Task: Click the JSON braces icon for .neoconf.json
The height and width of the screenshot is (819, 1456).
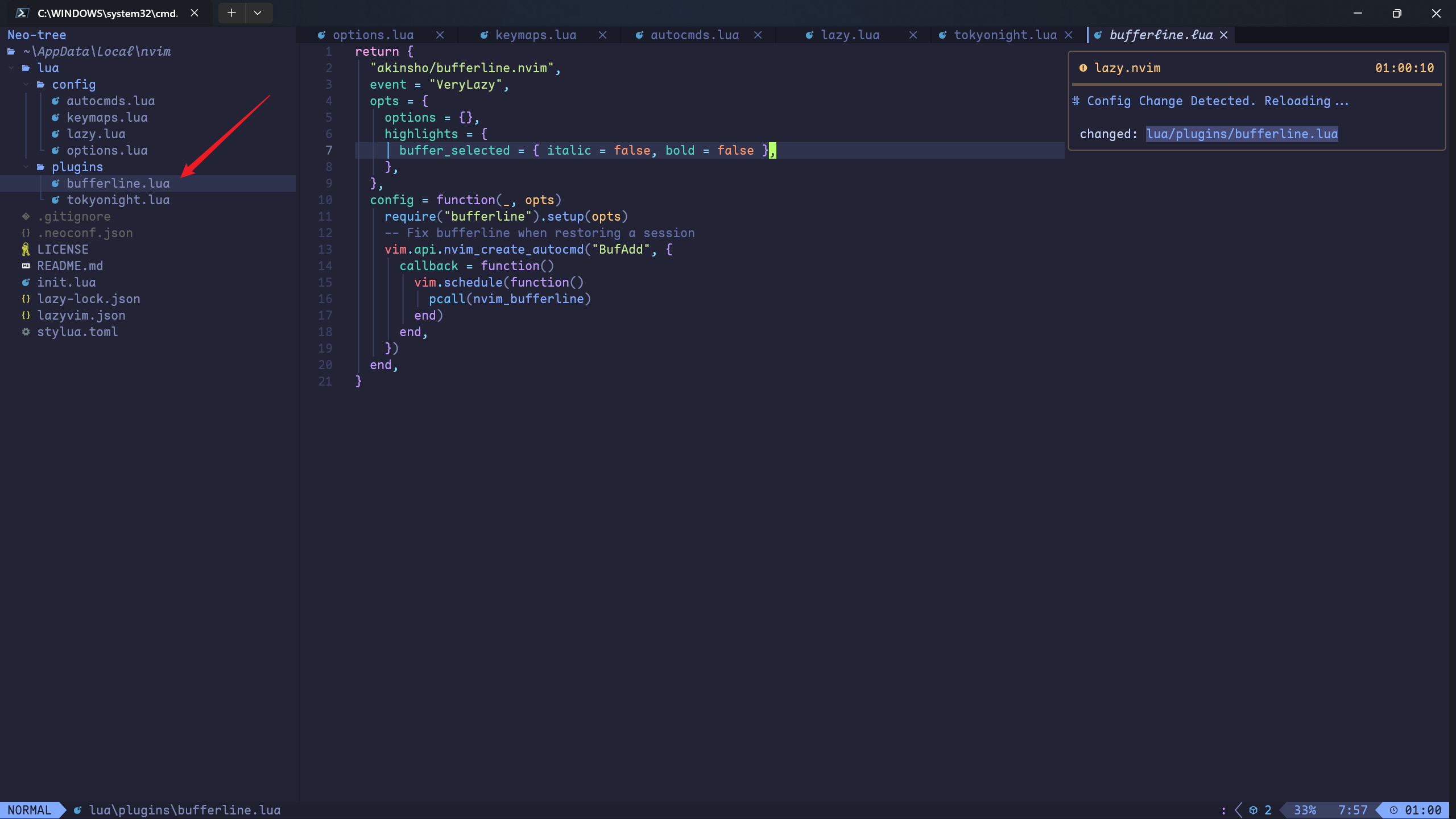Action: point(26,233)
